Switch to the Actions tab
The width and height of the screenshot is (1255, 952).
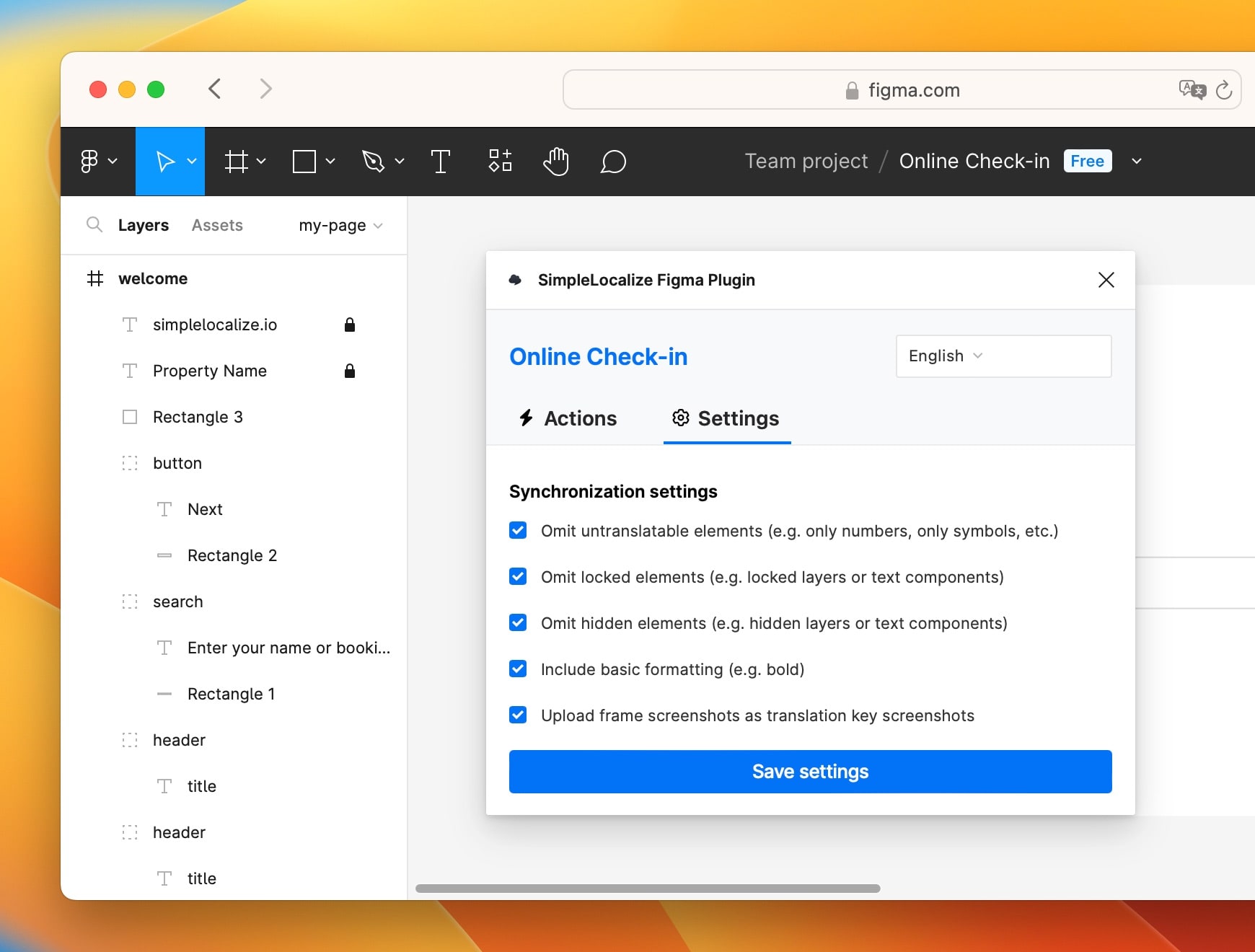pos(568,418)
